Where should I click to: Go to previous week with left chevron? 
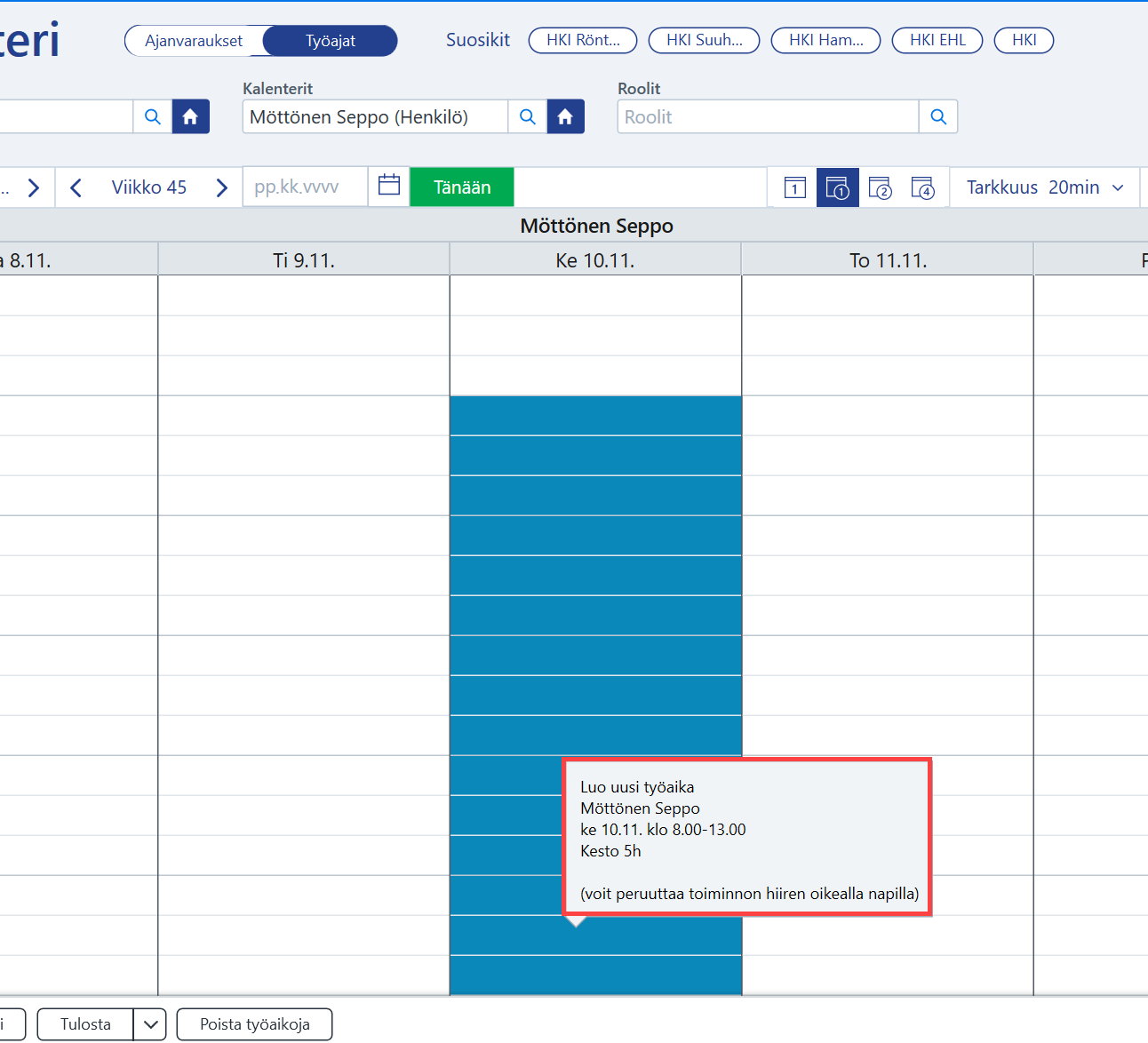[x=76, y=187]
